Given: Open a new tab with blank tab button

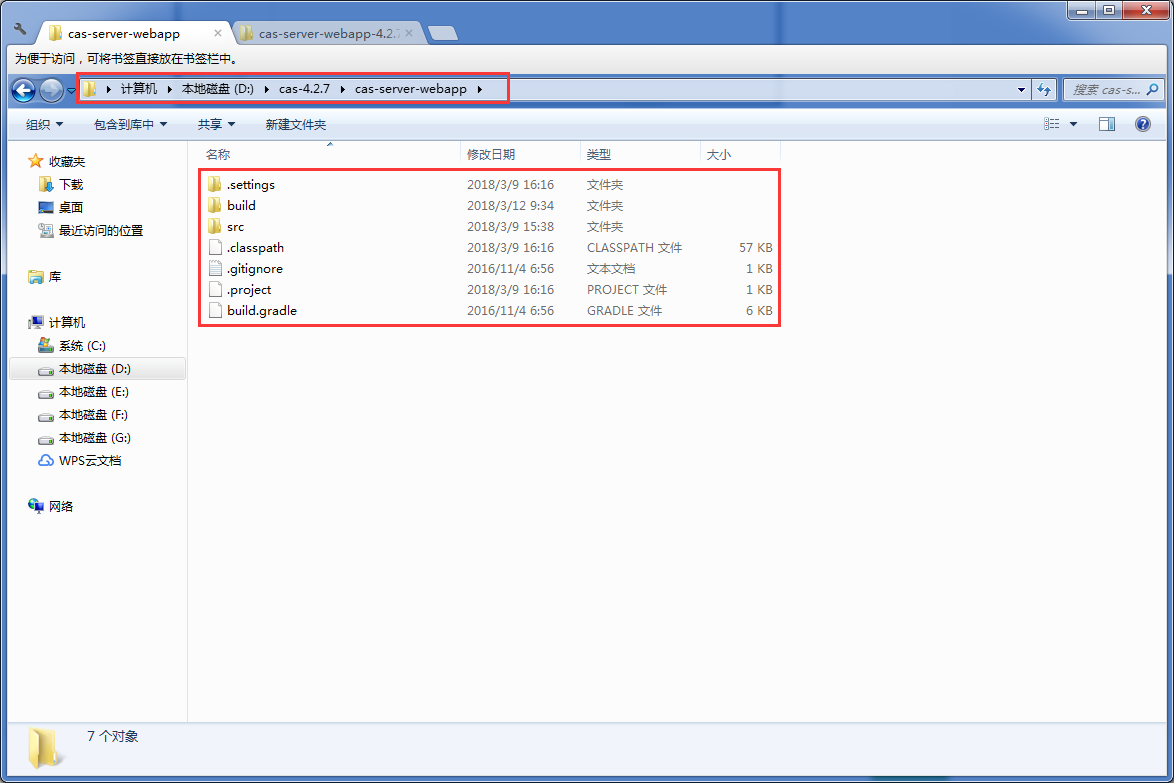Looking at the screenshot, I should click(443, 34).
